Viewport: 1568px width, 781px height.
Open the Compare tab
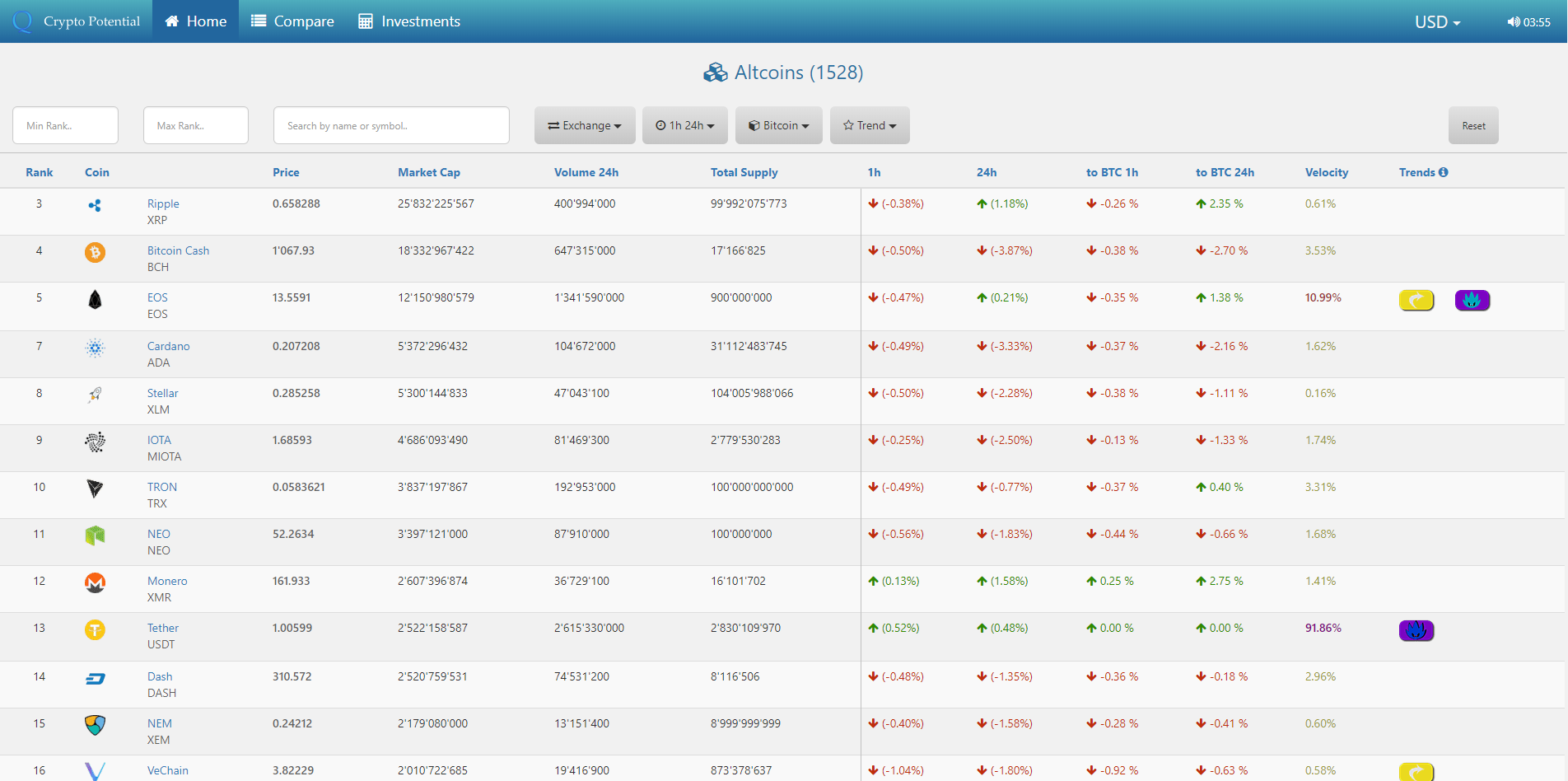click(x=292, y=21)
